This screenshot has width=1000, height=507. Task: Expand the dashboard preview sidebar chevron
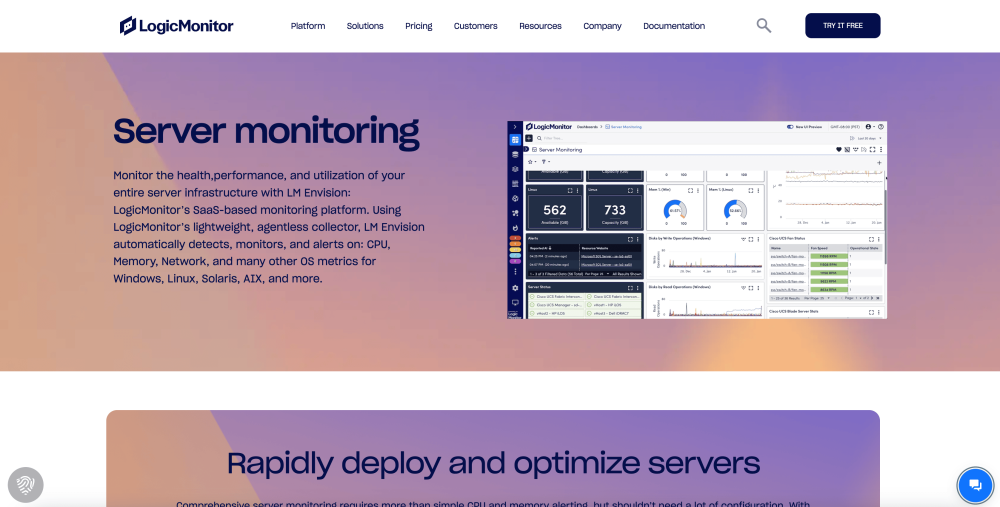(x=515, y=127)
